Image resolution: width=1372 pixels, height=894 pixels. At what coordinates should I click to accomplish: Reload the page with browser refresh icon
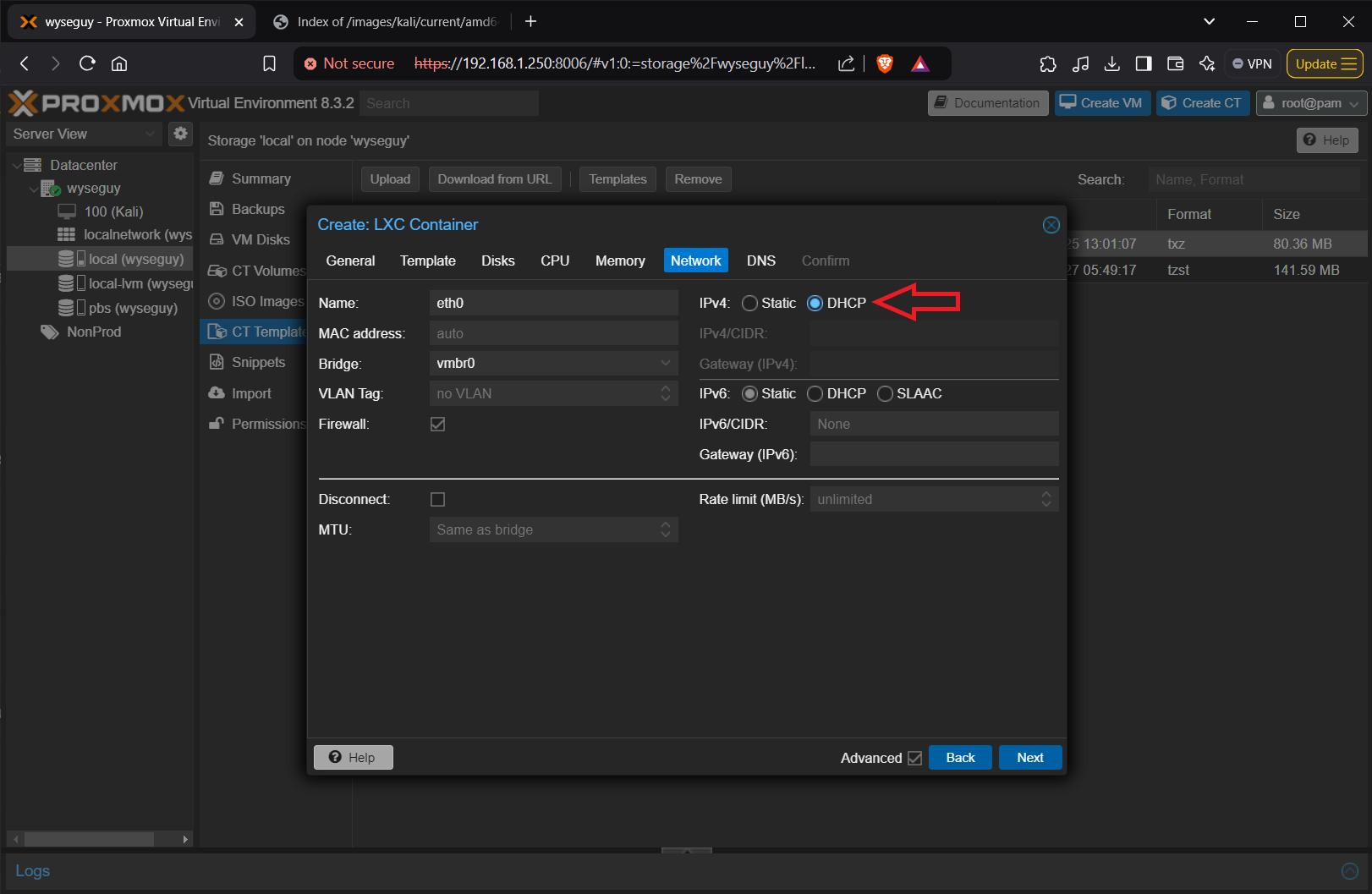[87, 63]
